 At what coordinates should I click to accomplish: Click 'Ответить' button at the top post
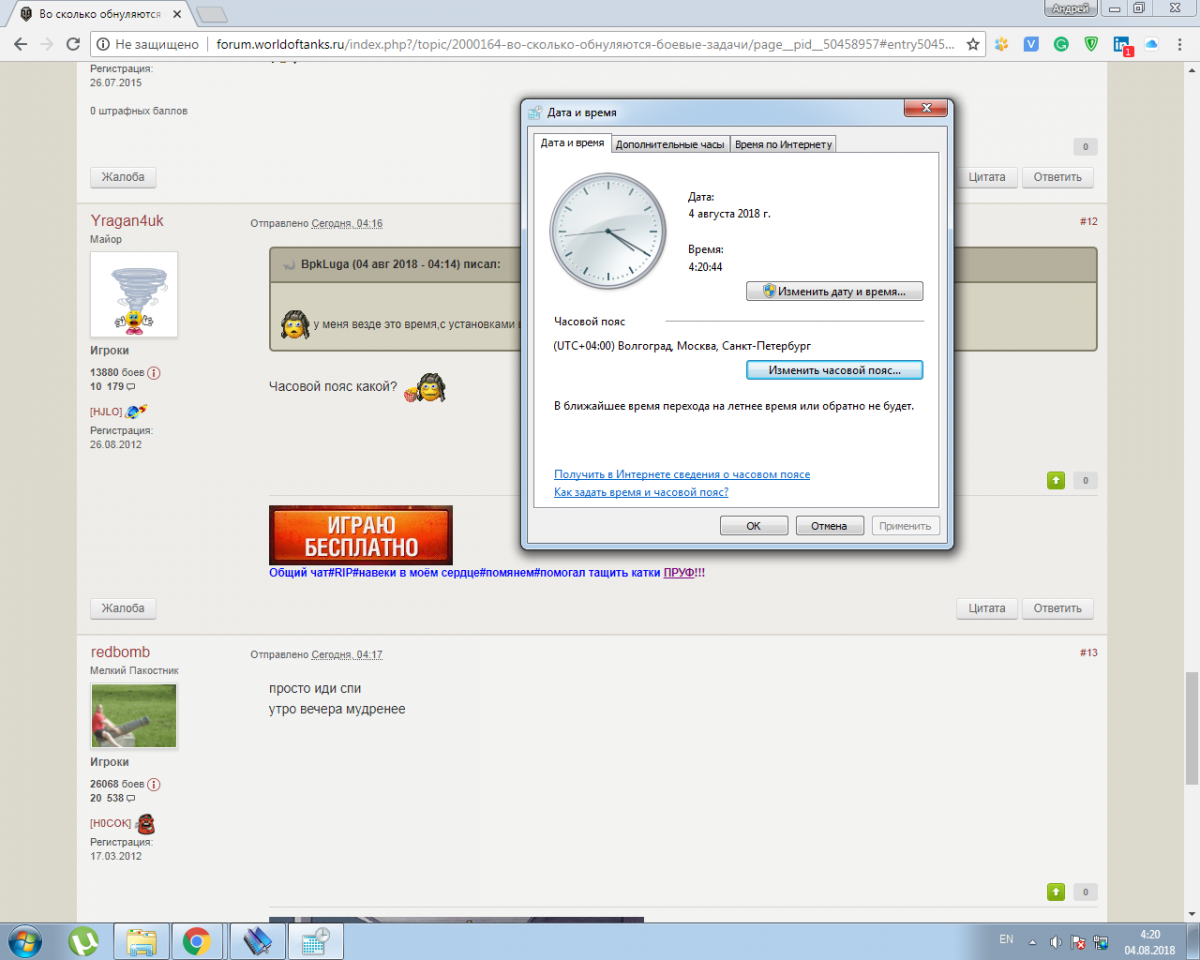(x=1058, y=177)
